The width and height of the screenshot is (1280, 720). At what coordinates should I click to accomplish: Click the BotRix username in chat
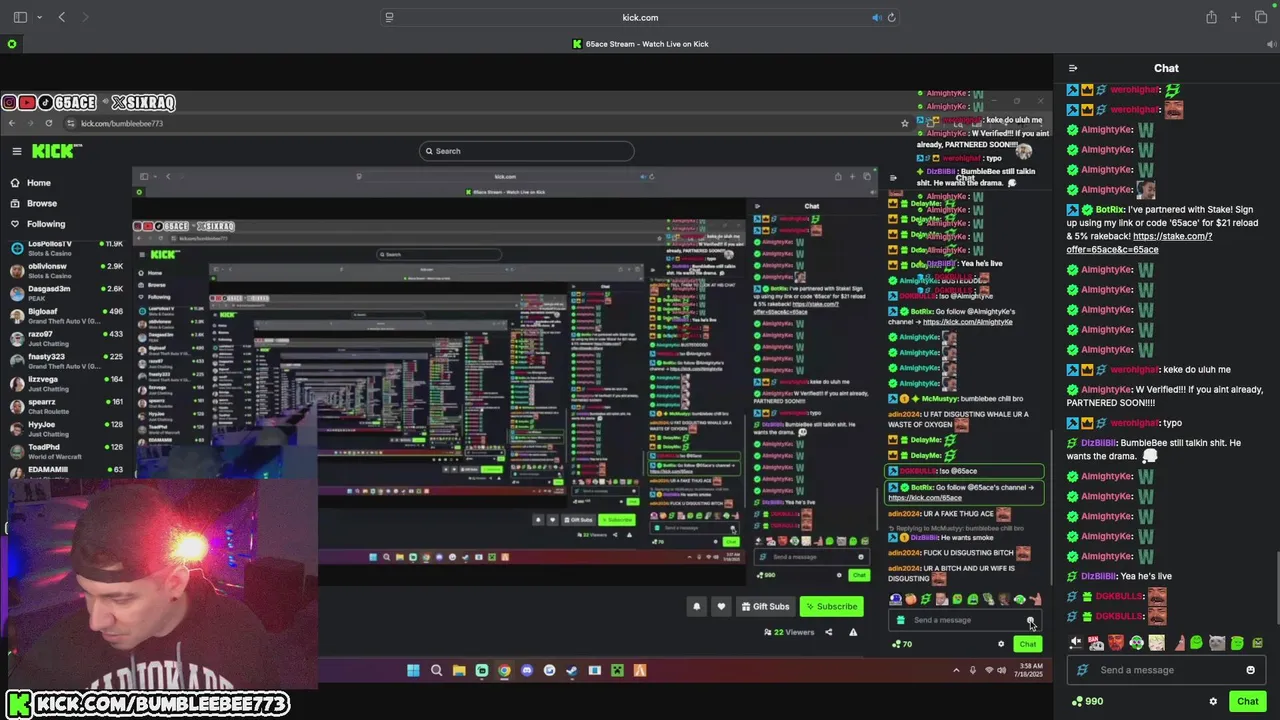pyautogui.click(x=1110, y=210)
